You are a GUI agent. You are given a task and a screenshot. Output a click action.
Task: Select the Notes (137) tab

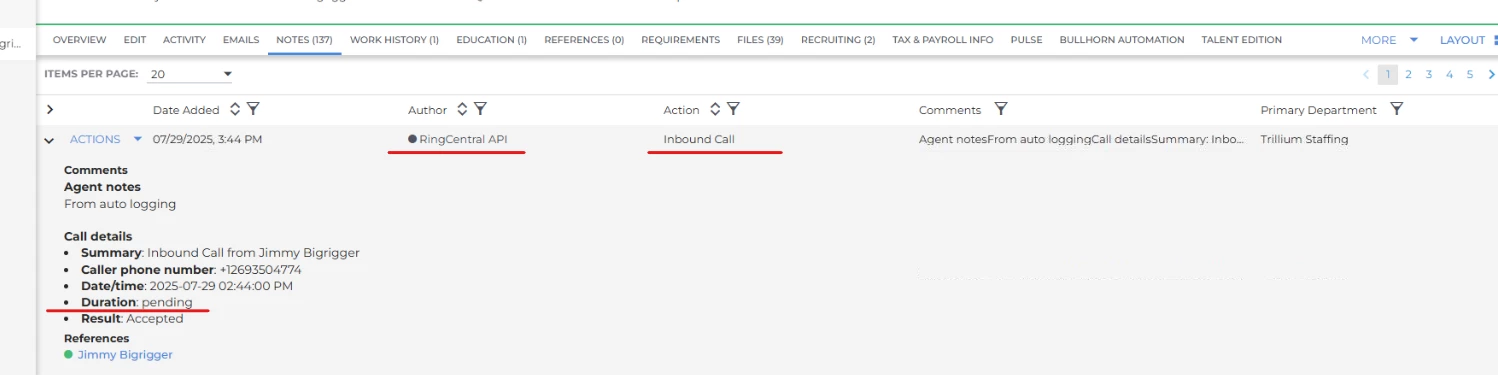pyautogui.click(x=304, y=40)
